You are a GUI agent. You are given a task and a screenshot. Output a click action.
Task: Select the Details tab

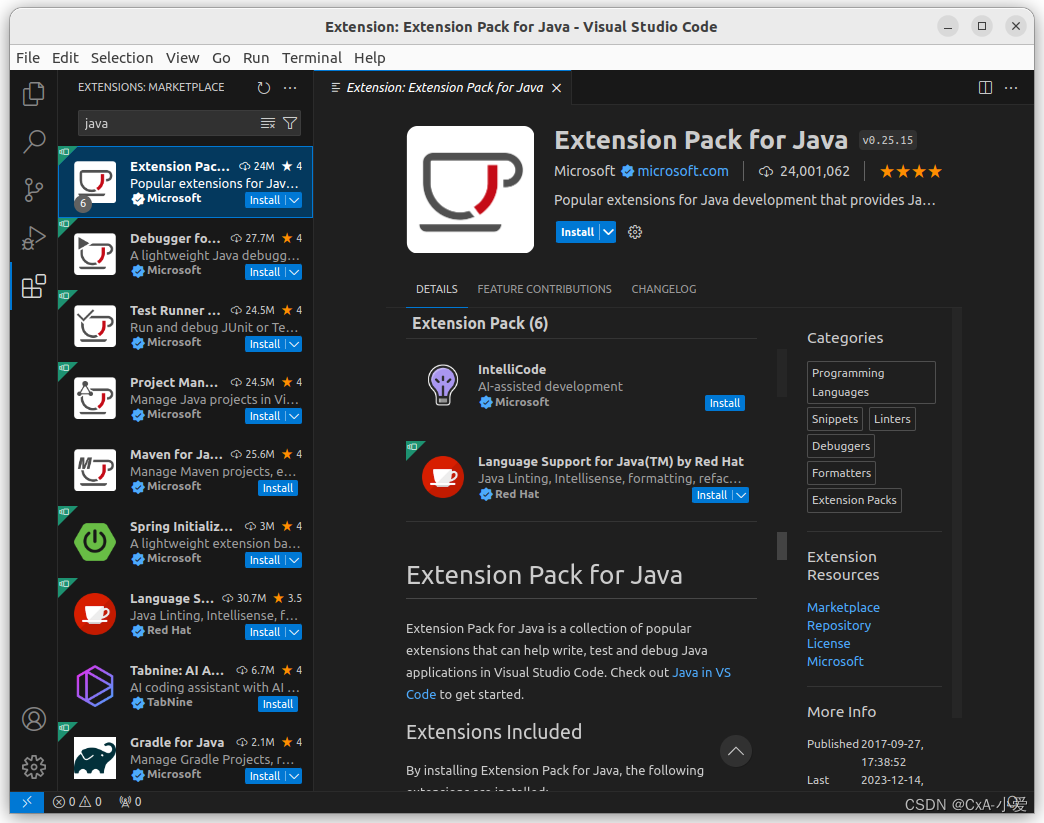(437, 289)
